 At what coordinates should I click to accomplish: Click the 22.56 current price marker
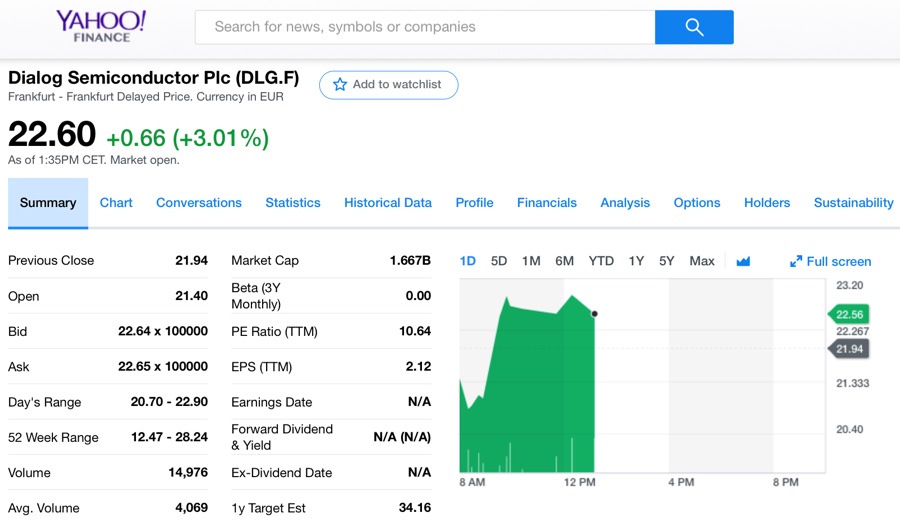(849, 315)
